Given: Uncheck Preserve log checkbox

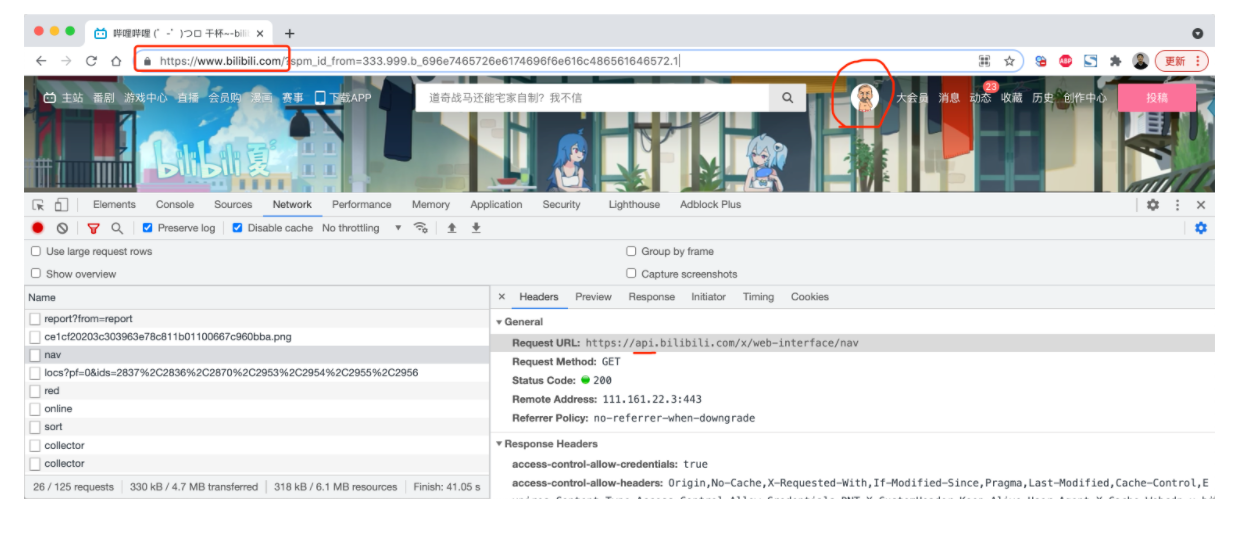Looking at the screenshot, I should (x=148, y=228).
